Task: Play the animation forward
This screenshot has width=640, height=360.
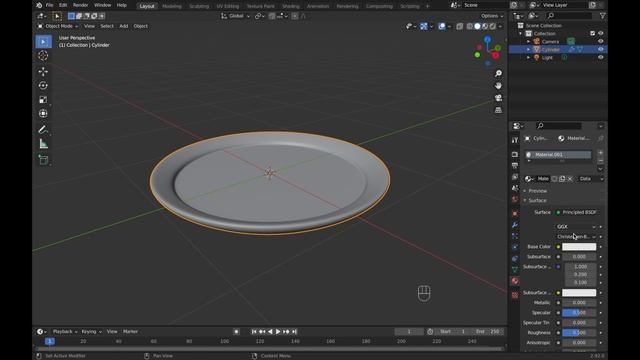Action: click(x=278, y=332)
